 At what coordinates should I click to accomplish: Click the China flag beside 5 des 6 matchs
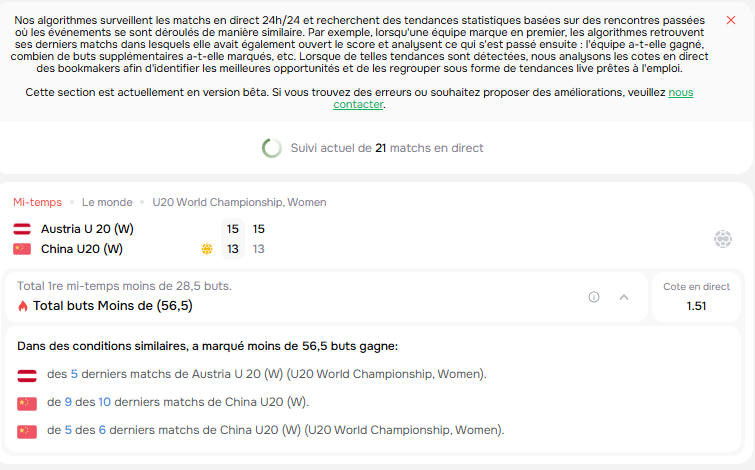(x=27, y=431)
